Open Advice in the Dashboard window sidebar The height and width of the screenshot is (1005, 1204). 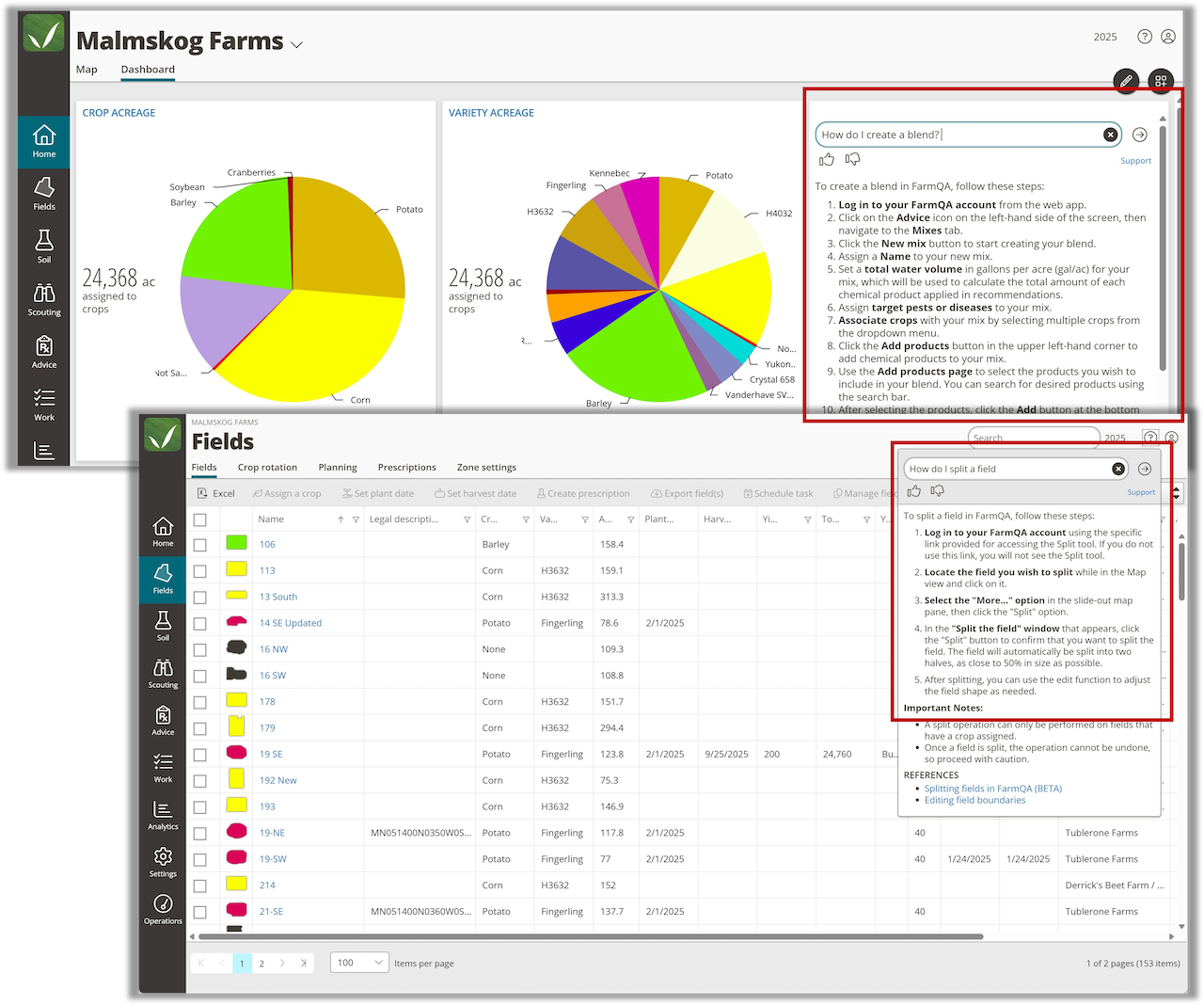(x=44, y=352)
